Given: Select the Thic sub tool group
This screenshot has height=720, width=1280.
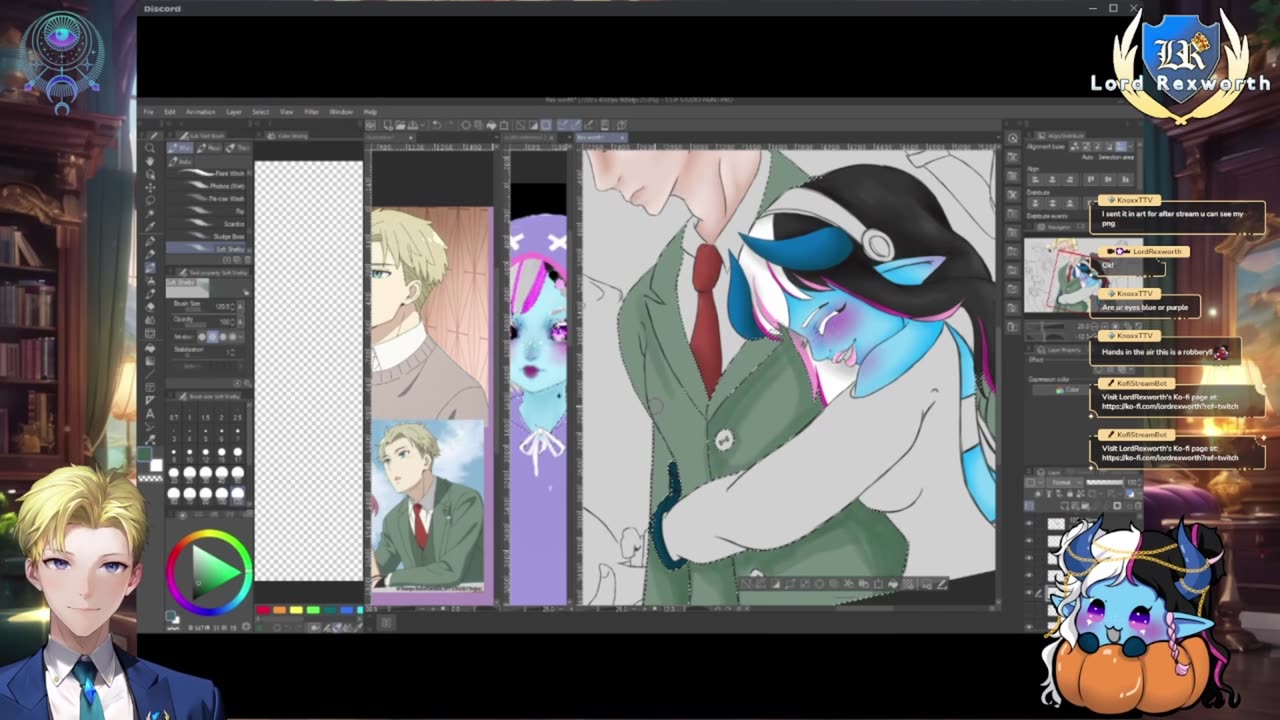Looking at the screenshot, I should (x=238, y=148).
